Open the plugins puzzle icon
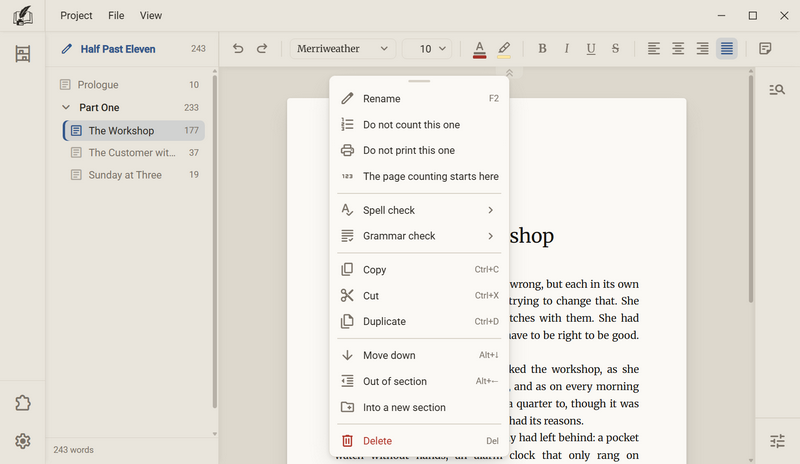This screenshot has width=800, height=464. tap(22, 403)
